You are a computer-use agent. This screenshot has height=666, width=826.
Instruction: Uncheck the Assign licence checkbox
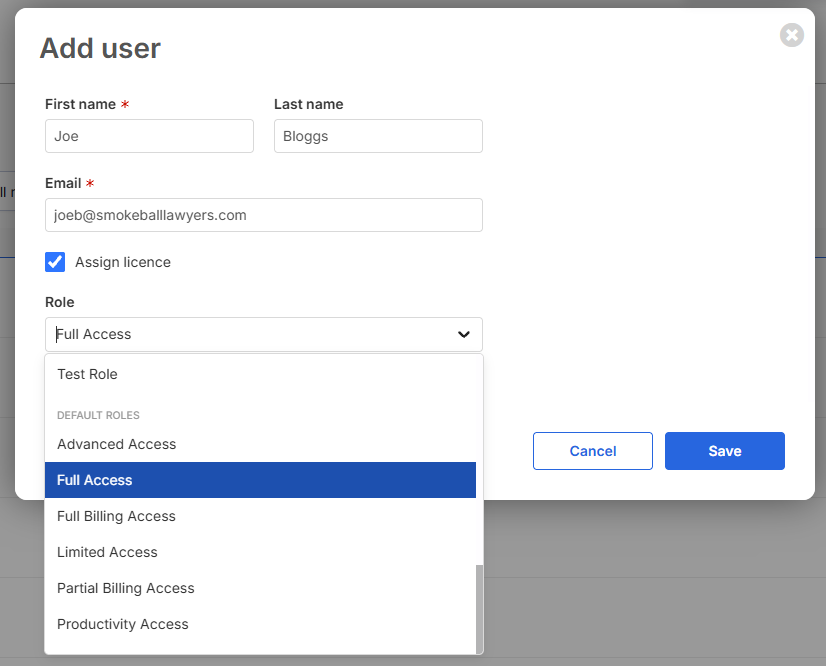(55, 262)
